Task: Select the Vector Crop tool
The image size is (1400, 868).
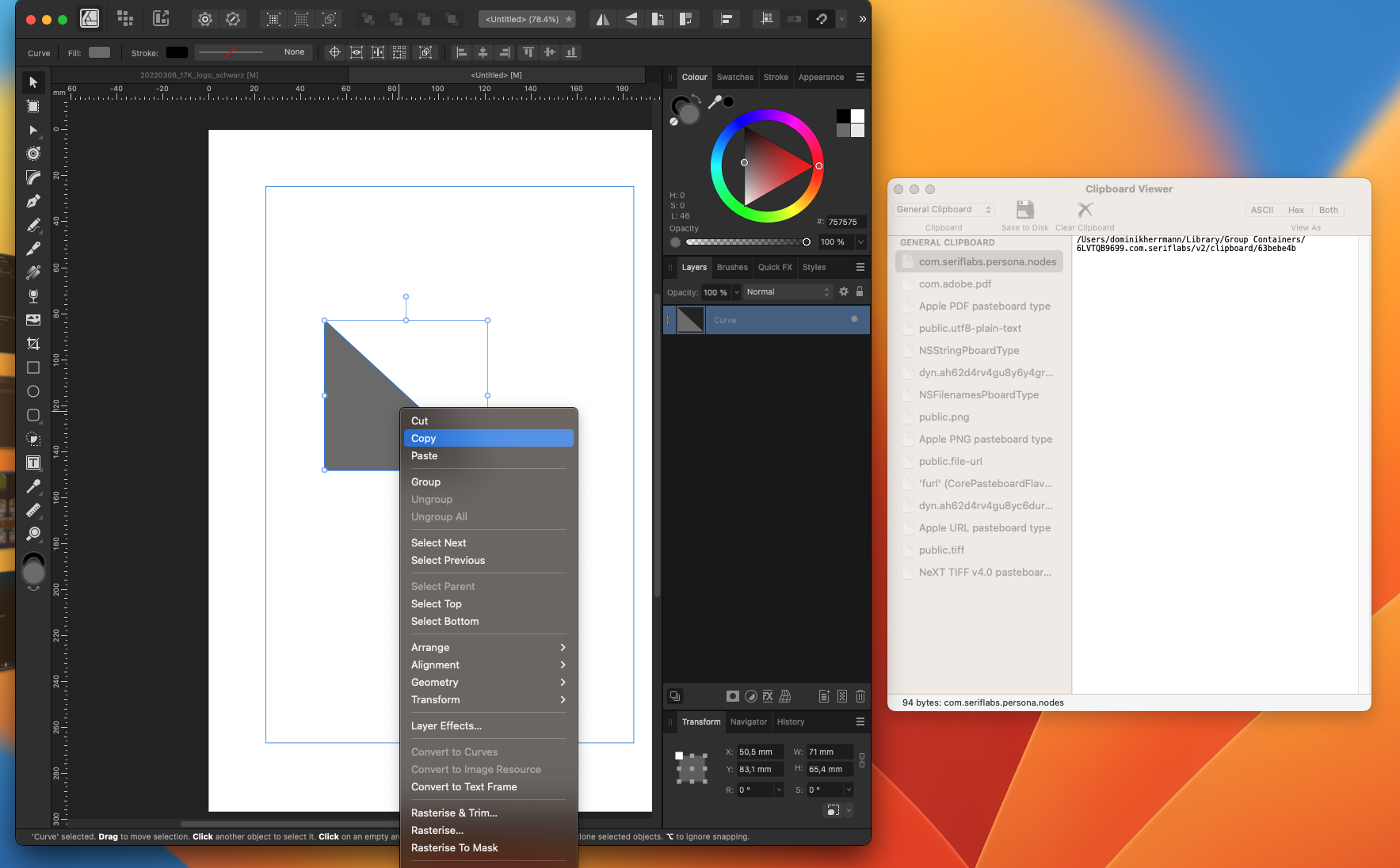Action: coord(33,344)
